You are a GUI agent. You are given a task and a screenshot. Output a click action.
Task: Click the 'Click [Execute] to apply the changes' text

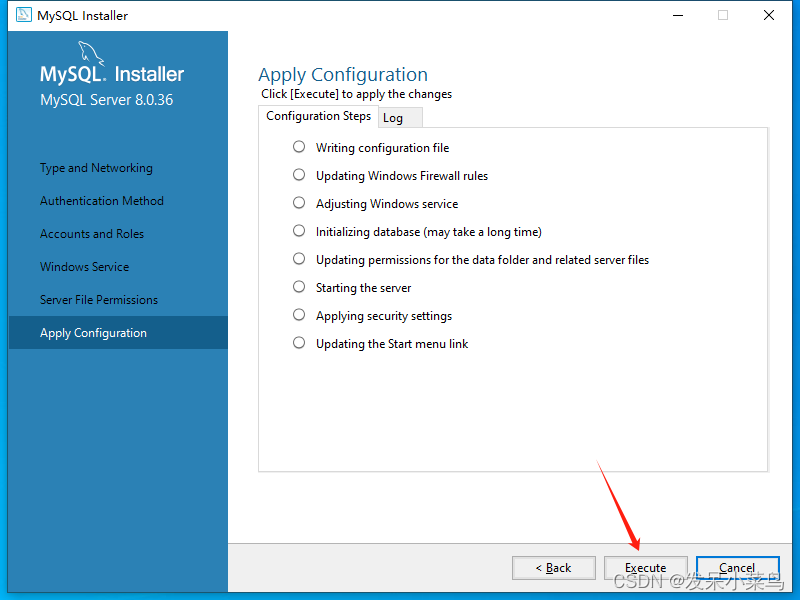[x=357, y=94]
